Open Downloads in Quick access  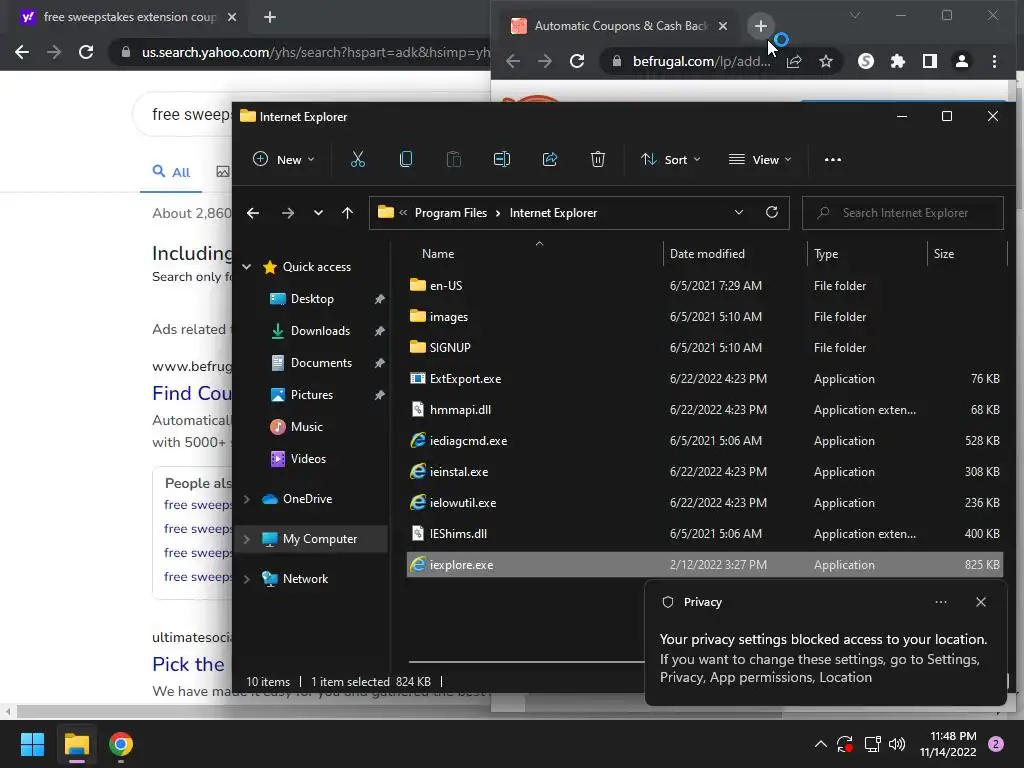pos(320,331)
